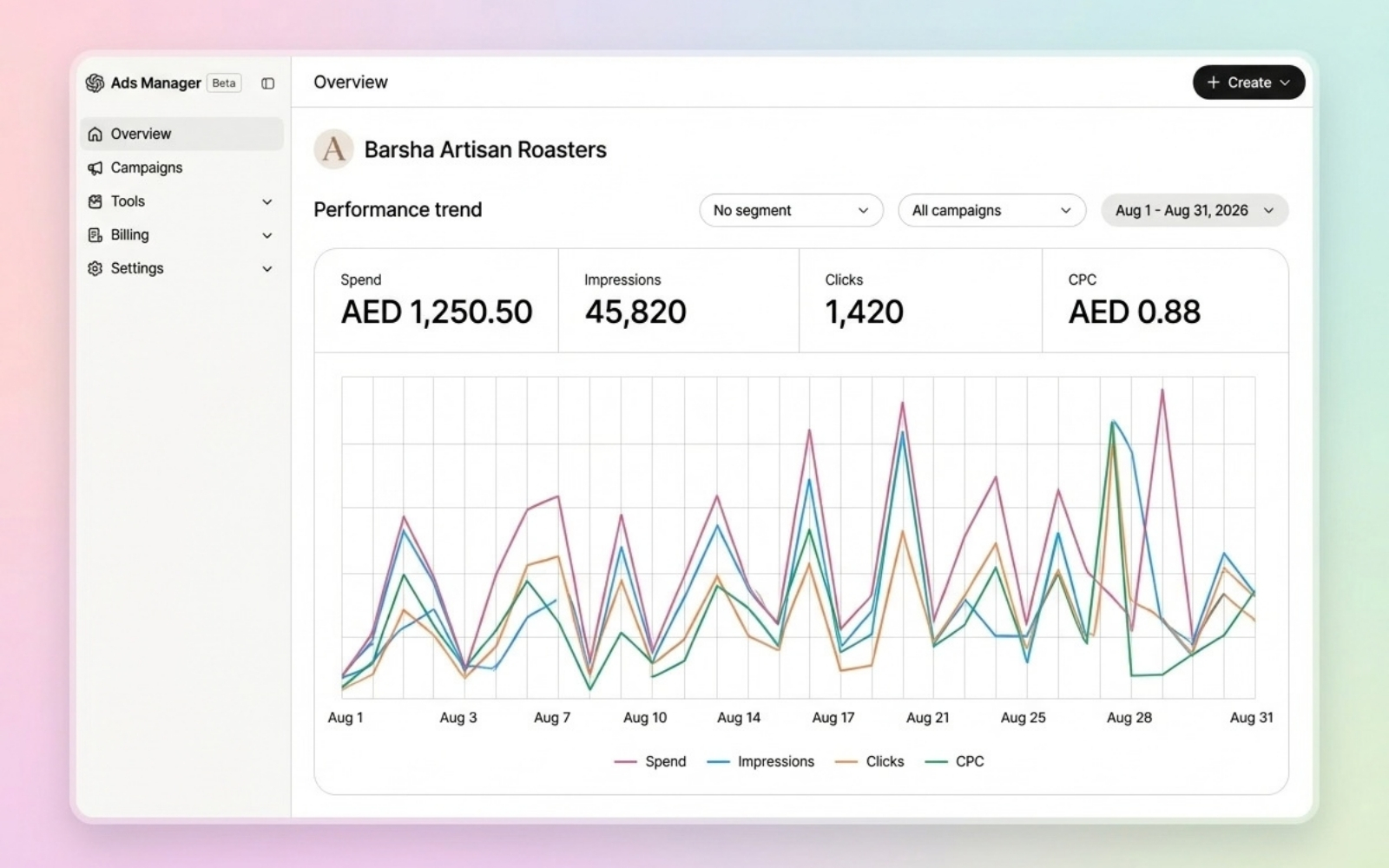Viewport: 1389px width, 868px height.
Task: Click the Aug 28 axis label
Action: pos(1129,718)
